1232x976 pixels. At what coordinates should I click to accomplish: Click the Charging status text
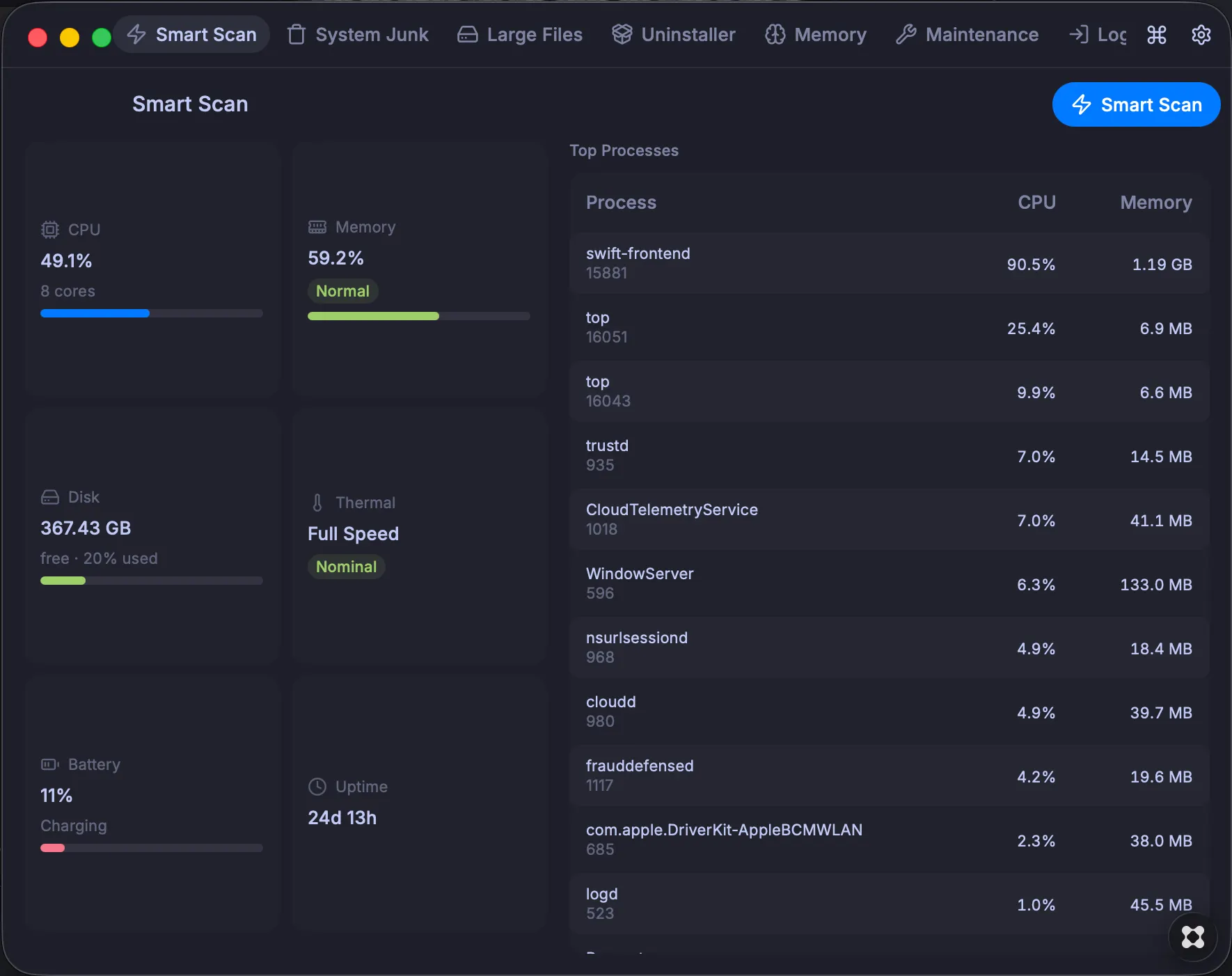coord(73,826)
